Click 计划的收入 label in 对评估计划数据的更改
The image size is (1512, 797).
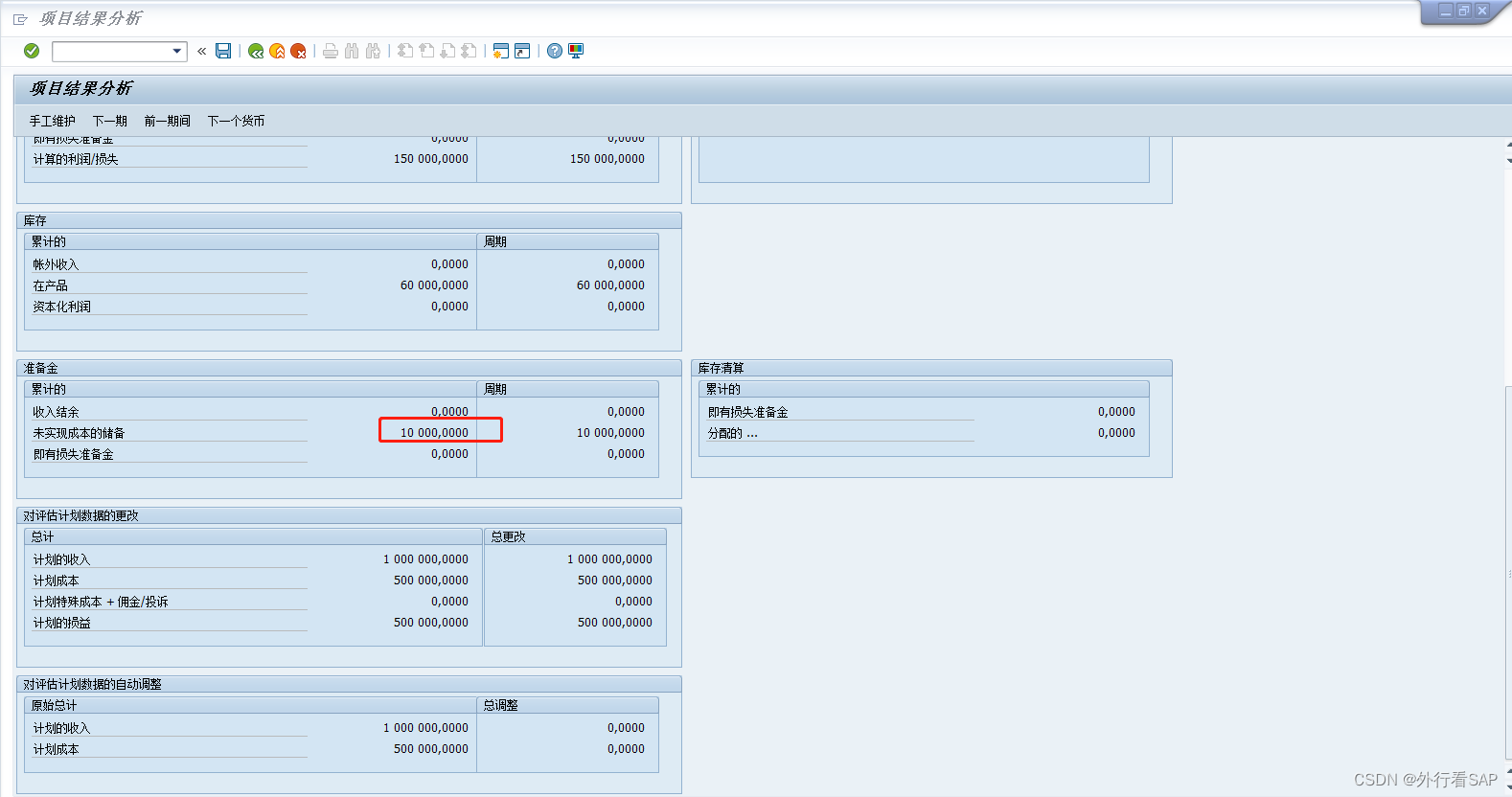pyautogui.click(x=61, y=559)
